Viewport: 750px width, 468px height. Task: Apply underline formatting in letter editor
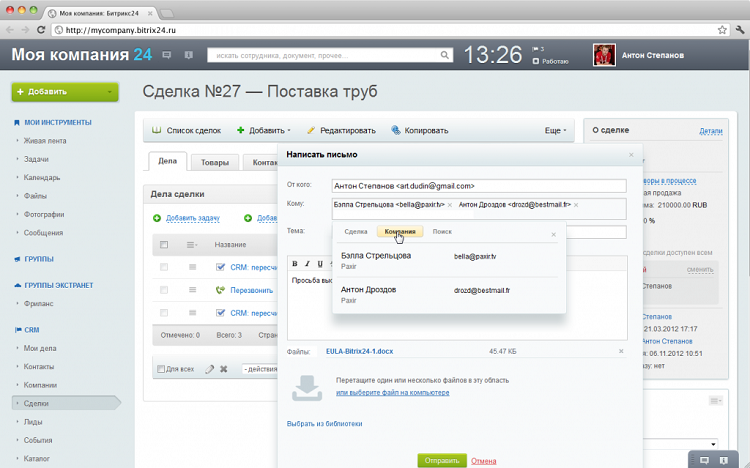(320, 264)
